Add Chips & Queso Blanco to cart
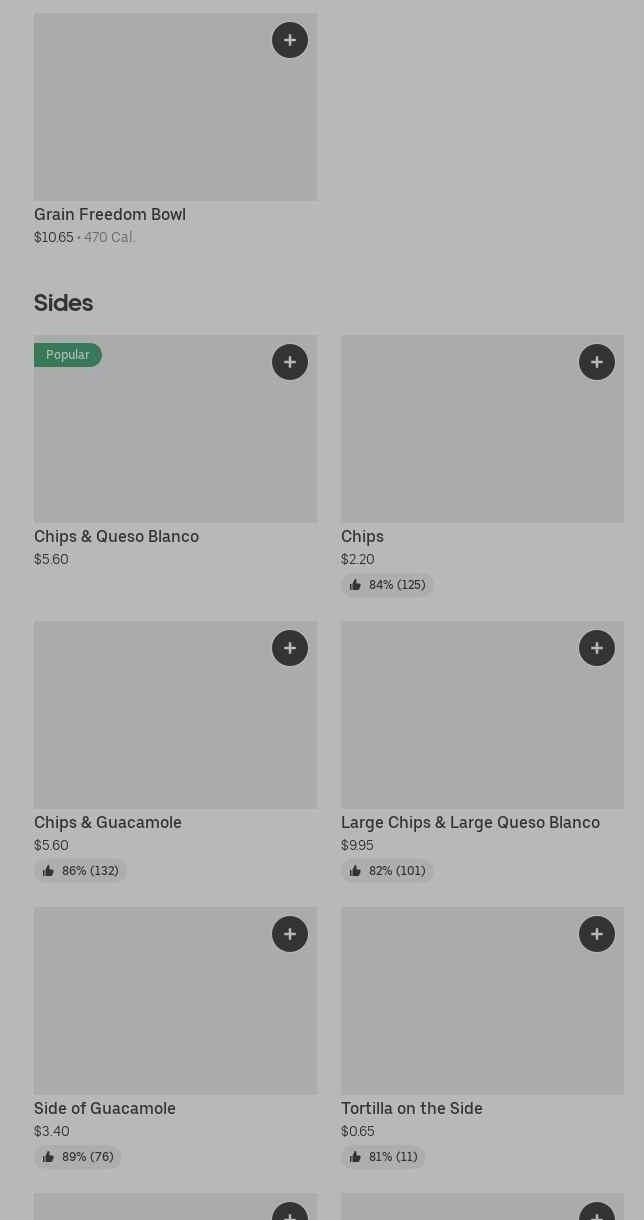 290,362
